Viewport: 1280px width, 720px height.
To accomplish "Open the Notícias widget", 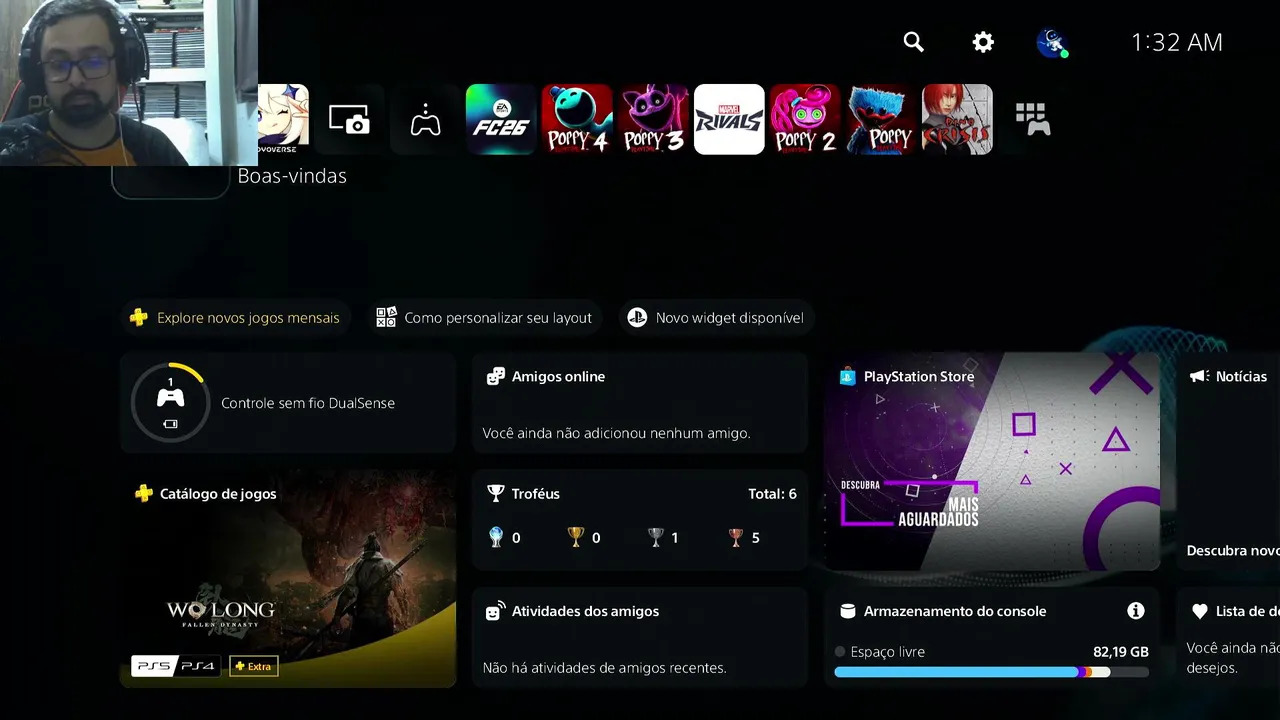I will pyautogui.click(x=1228, y=461).
